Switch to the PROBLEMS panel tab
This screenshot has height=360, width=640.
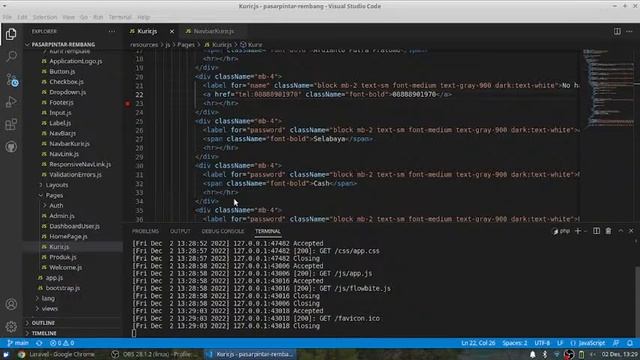pyautogui.click(x=145, y=231)
